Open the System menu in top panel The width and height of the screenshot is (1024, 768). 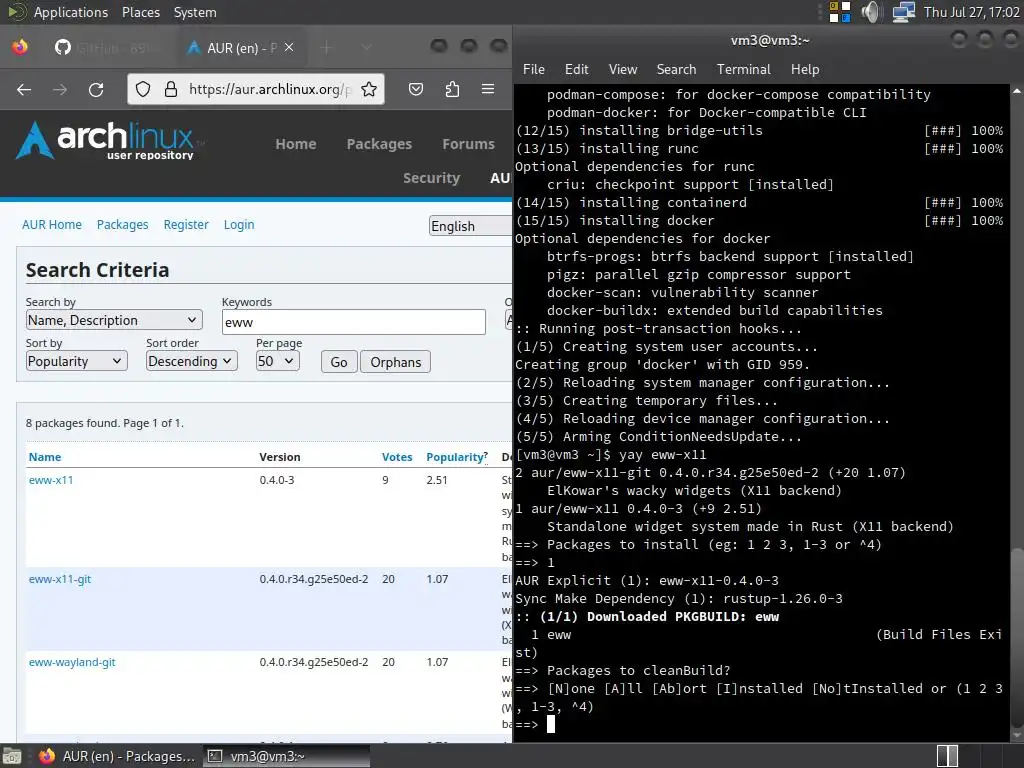coord(195,12)
